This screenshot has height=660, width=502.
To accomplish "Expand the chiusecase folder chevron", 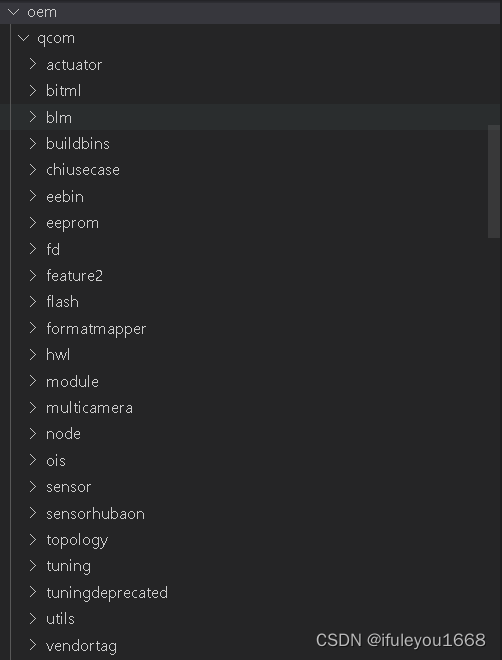I will (33, 170).
